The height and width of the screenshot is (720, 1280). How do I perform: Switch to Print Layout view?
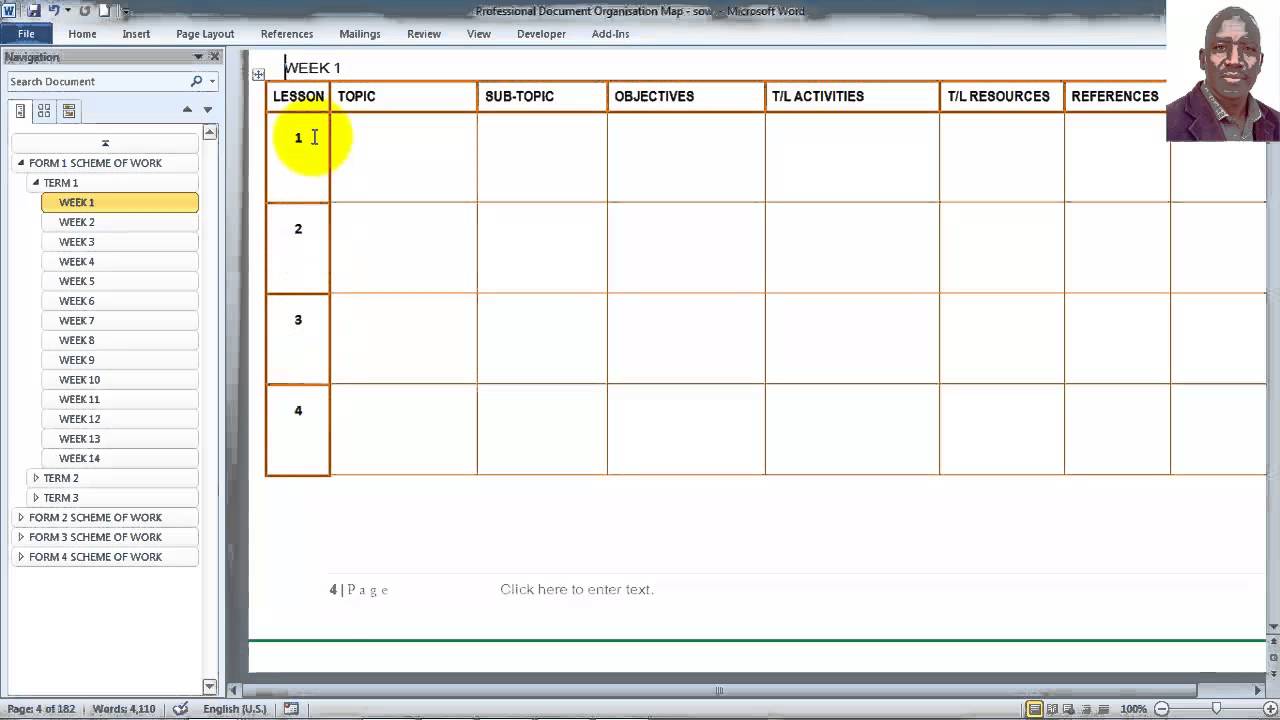click(x=1035, y=709)
